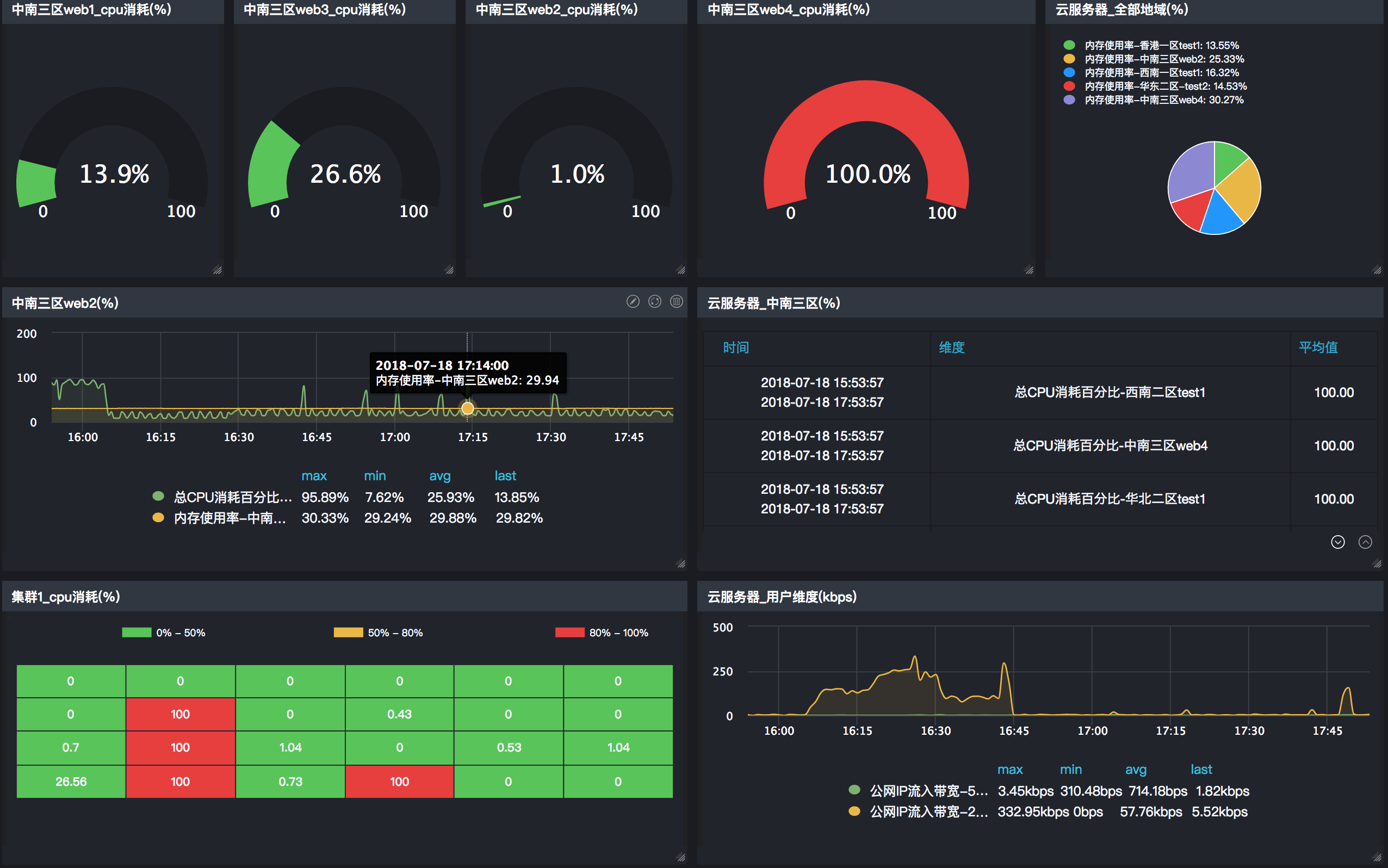Screen dimensions: 1388x868
Task: Click the green 0% – 50% heatmap legend swatch
Action: pyautogui.click(x=137, y=633)
